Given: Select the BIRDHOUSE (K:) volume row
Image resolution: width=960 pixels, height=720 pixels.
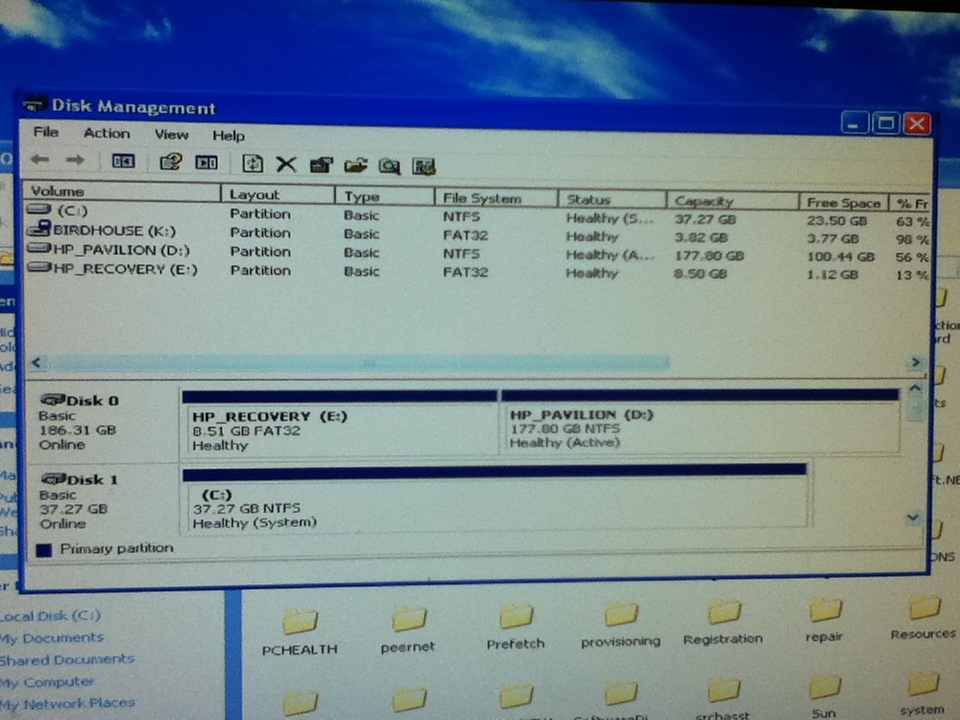Looking at the screenshot, I should [x=478, y=234].
